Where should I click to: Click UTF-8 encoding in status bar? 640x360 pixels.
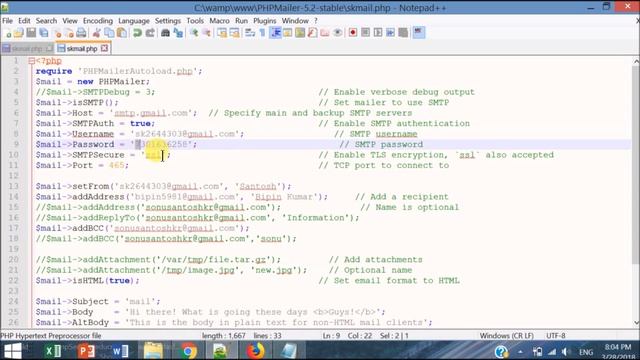tap(556, 336)
